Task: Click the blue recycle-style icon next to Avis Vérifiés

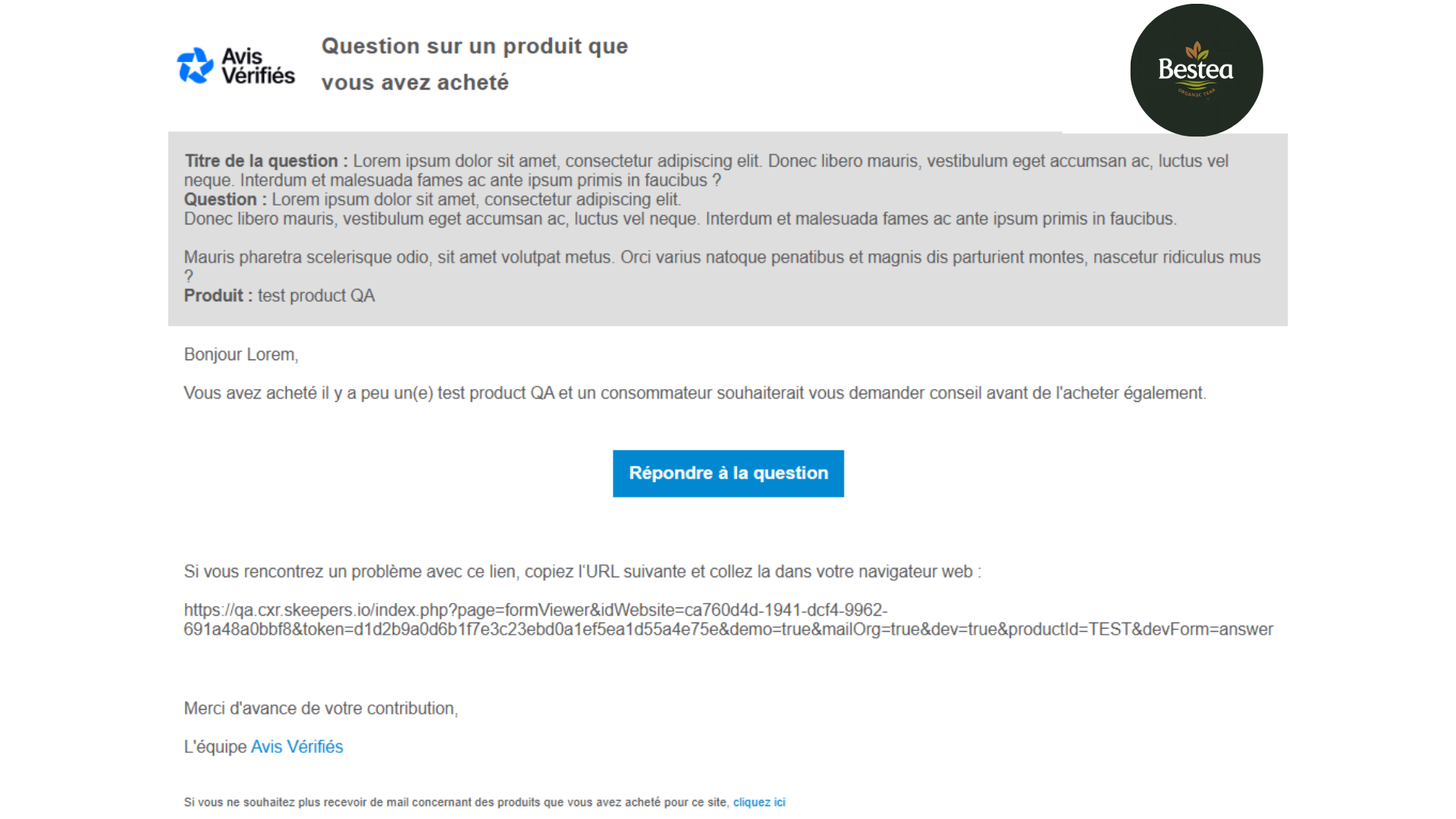Action: [x=195, y=64]
